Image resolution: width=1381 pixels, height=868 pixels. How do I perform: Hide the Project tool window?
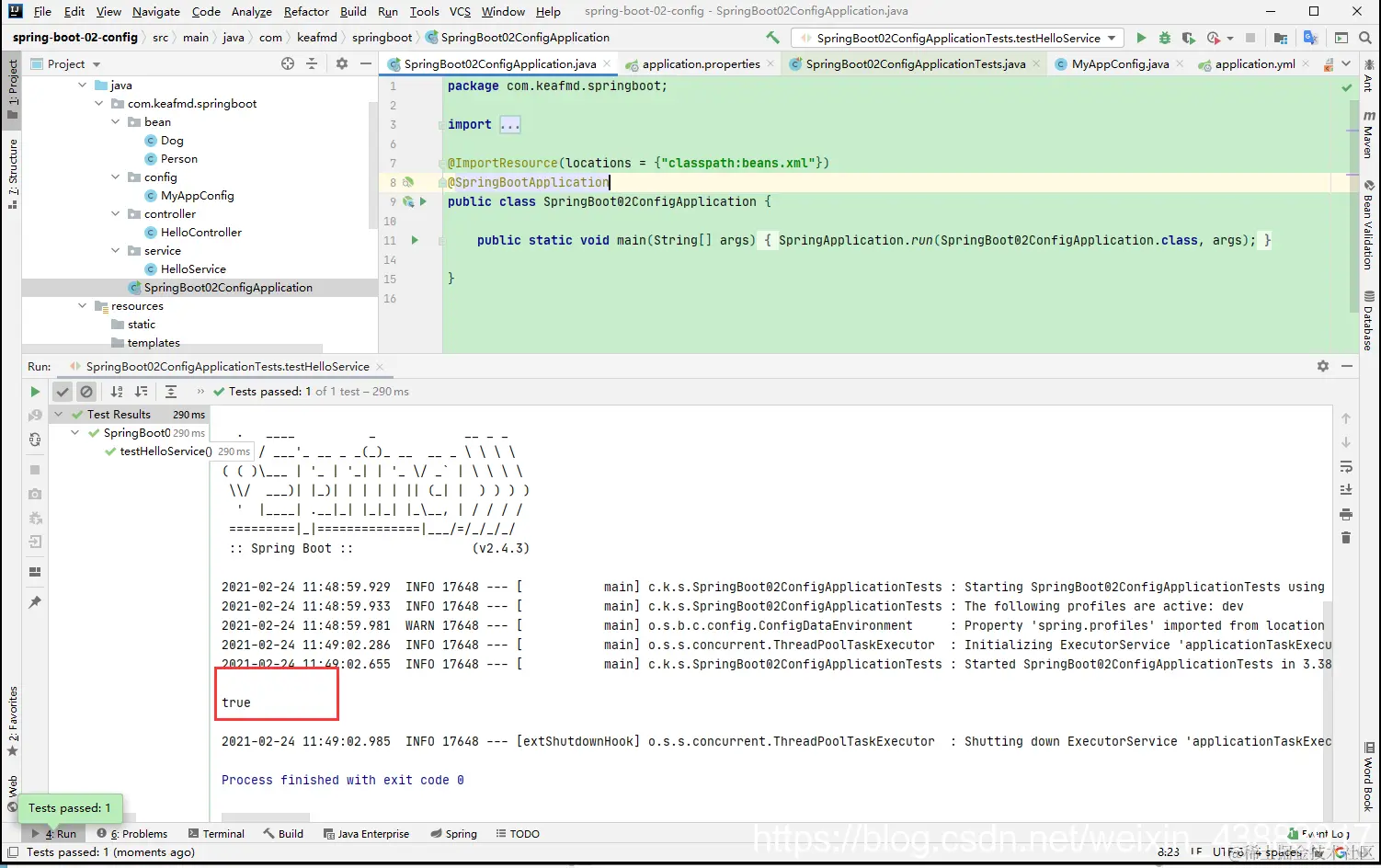click(x=366, y=63)
